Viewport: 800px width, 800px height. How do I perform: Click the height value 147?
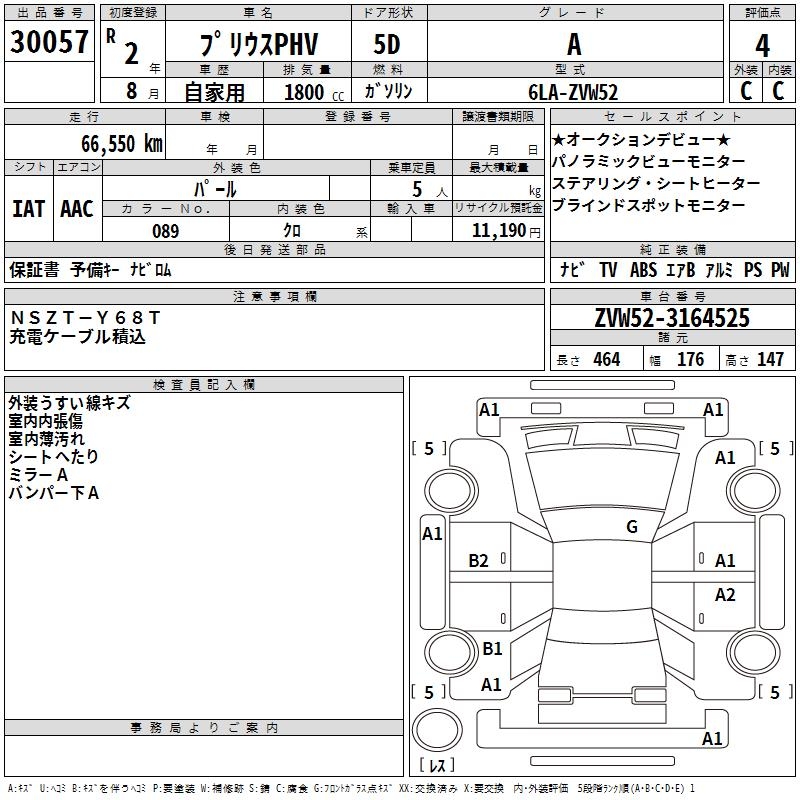point(770,359)
